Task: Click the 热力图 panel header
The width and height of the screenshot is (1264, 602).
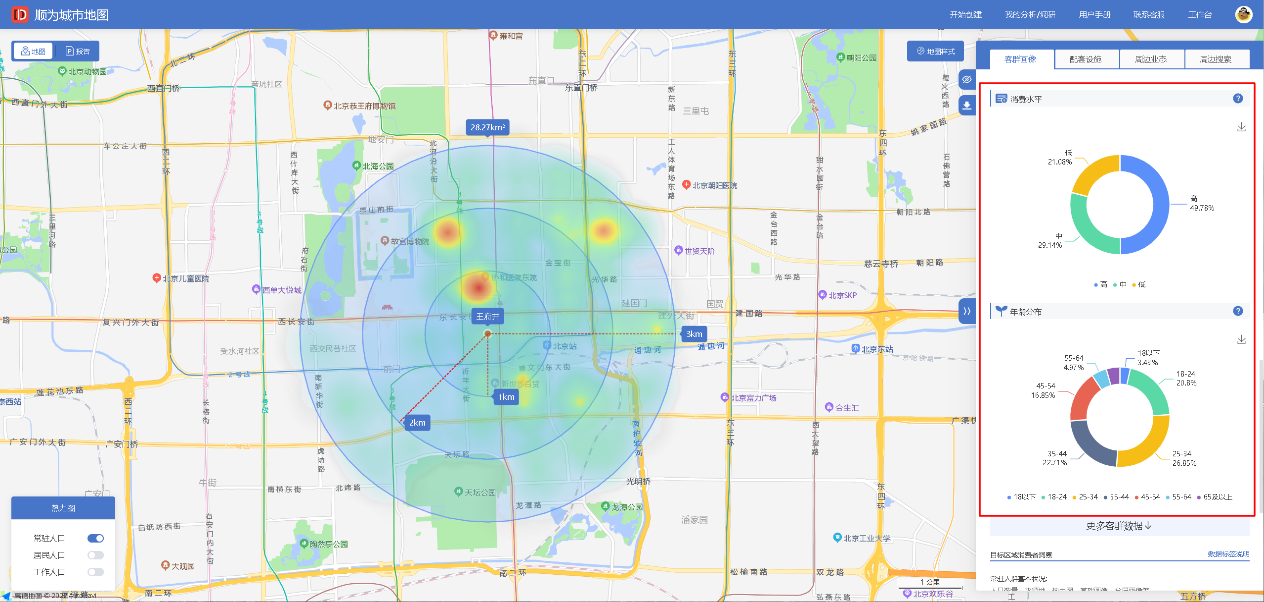Action: 62,507
